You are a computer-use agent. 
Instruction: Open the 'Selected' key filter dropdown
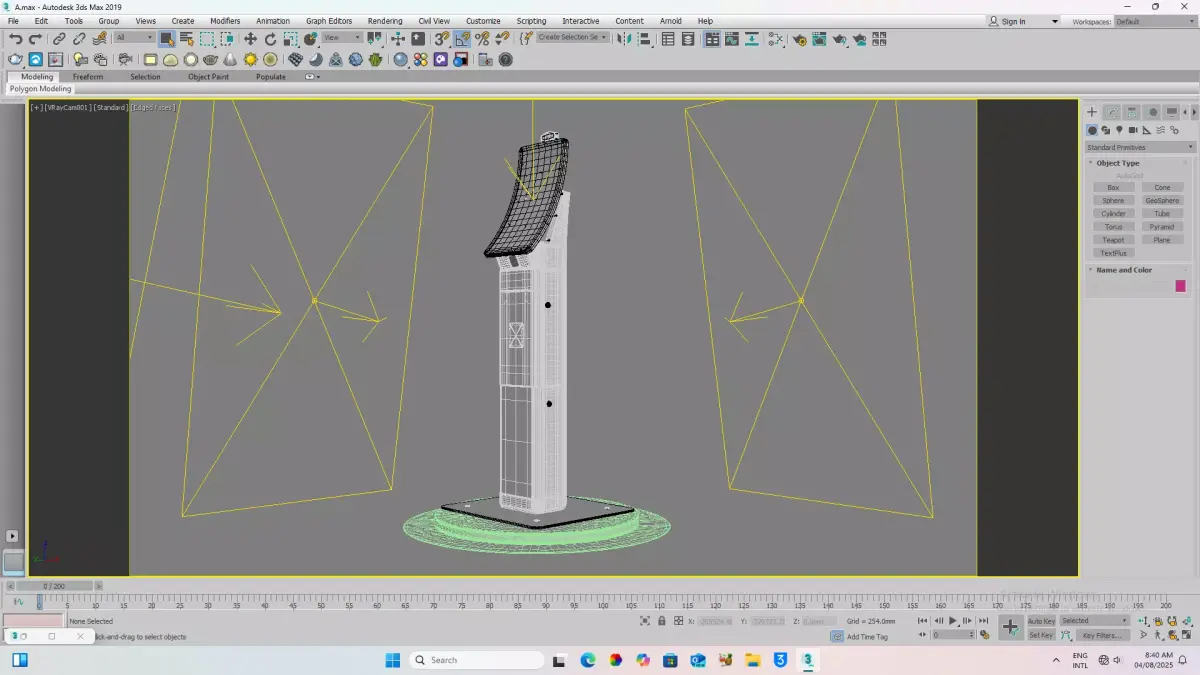(x=1095, y=621)
